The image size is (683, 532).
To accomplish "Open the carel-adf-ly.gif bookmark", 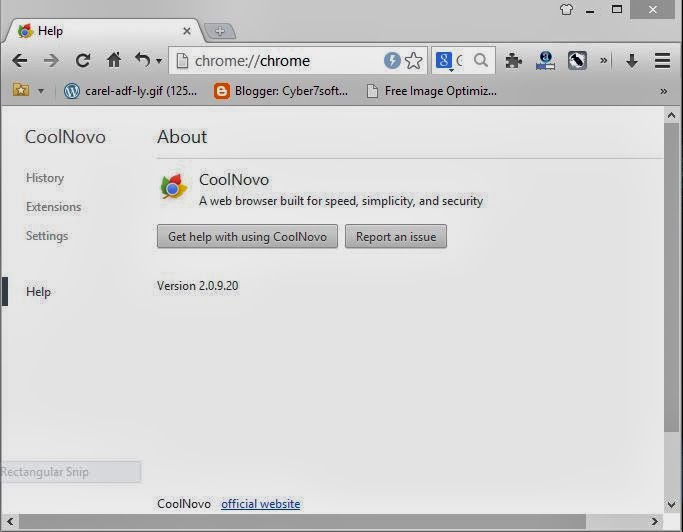I will pyautogui.click(x=130, y=91).
